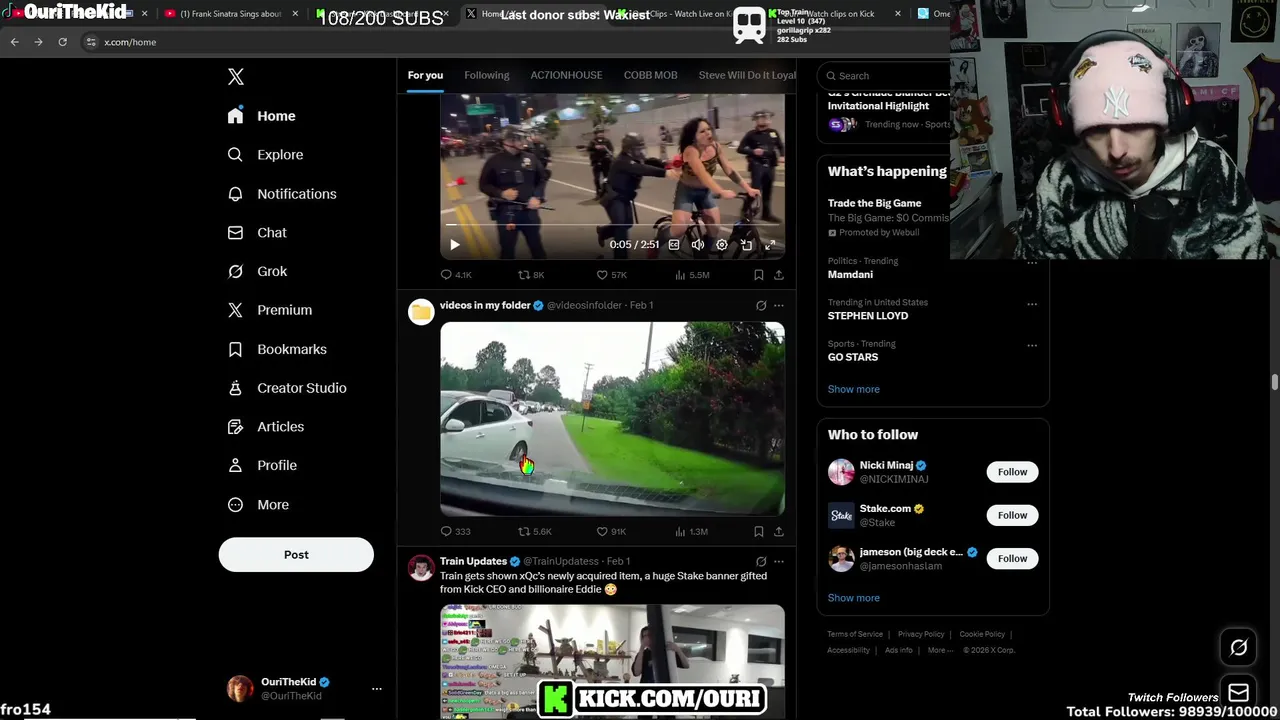
Task: Reload the page in browser toolbar
Action: click(62, 42)
